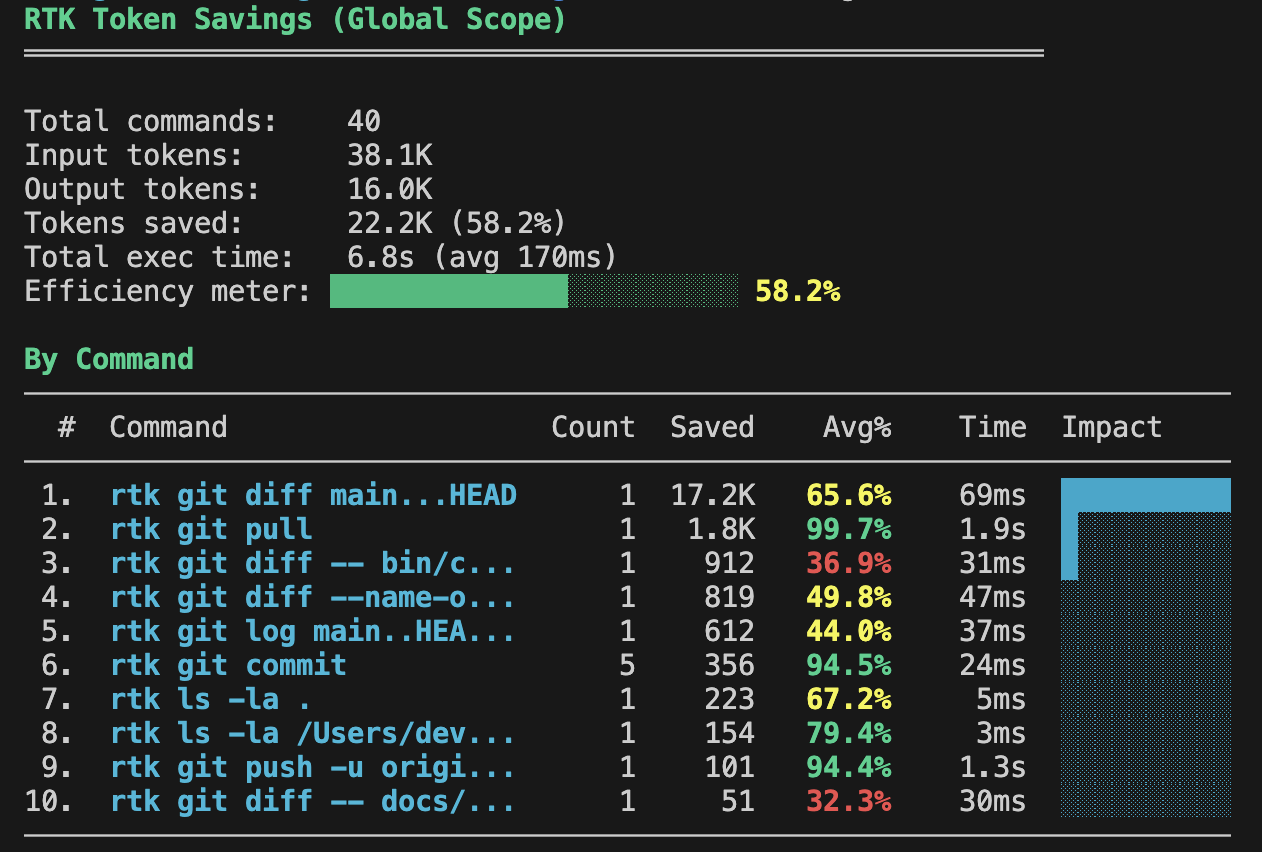The image size is (1262, 852).
Task: Click the 'Time' column header
Action: click(993, 427)
